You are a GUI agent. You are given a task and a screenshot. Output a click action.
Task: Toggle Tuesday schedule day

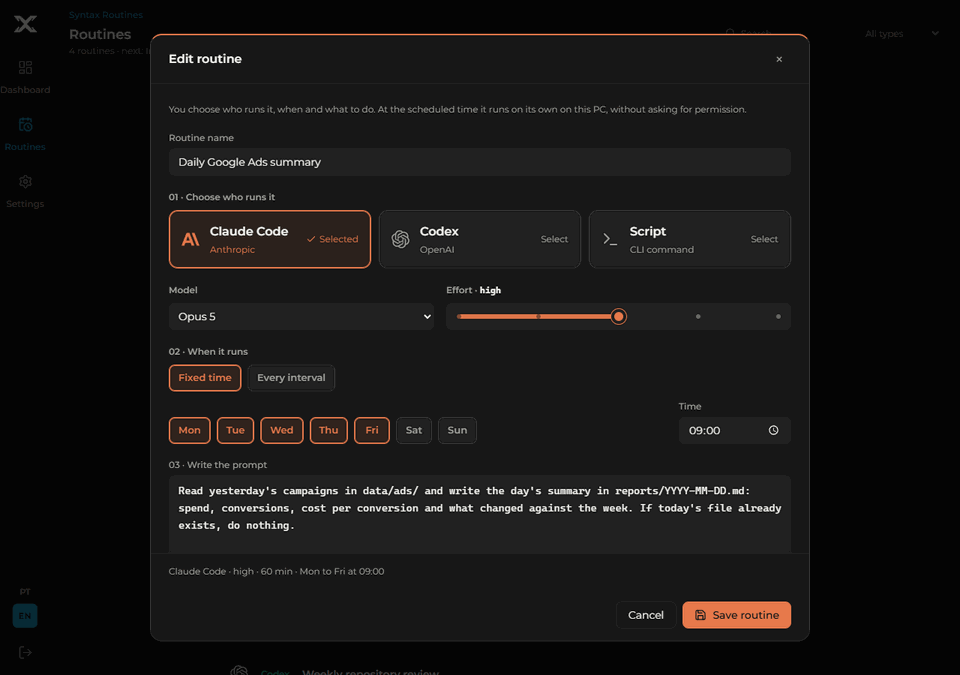pyautogui.click(x=235, y=431)
